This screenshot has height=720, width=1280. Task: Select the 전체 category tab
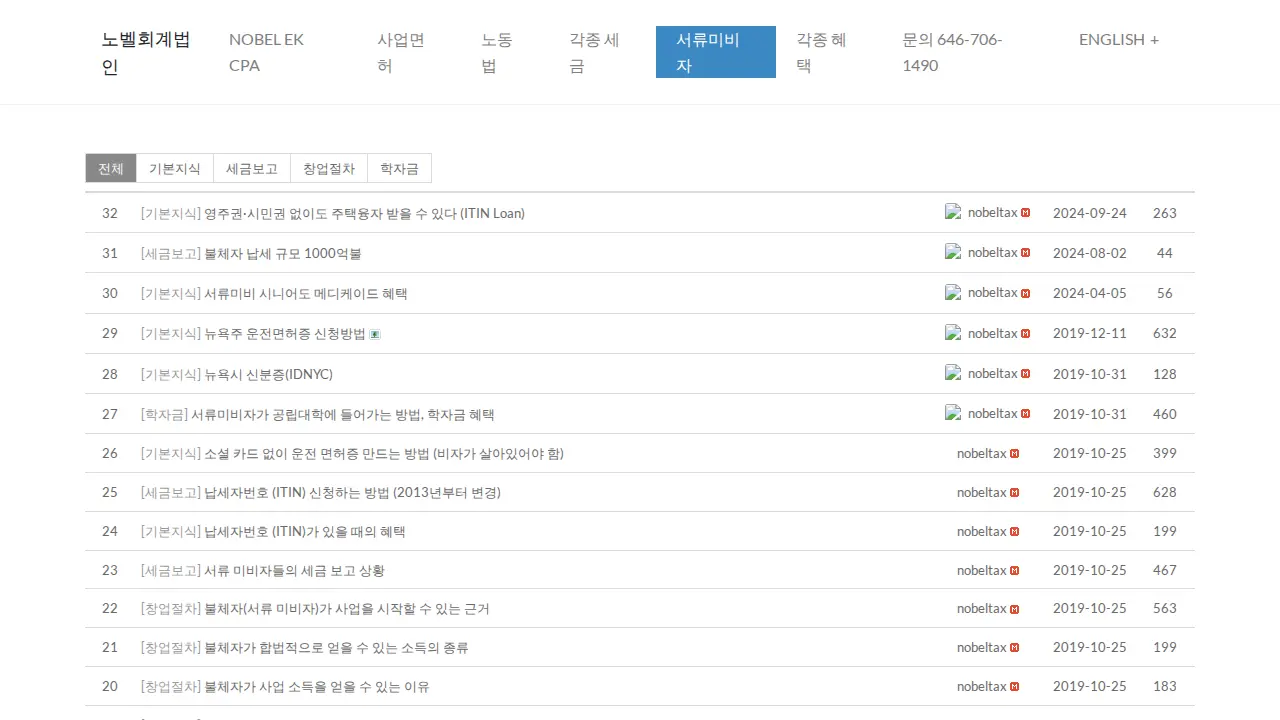pyautogui.click(x=111, y=169)
